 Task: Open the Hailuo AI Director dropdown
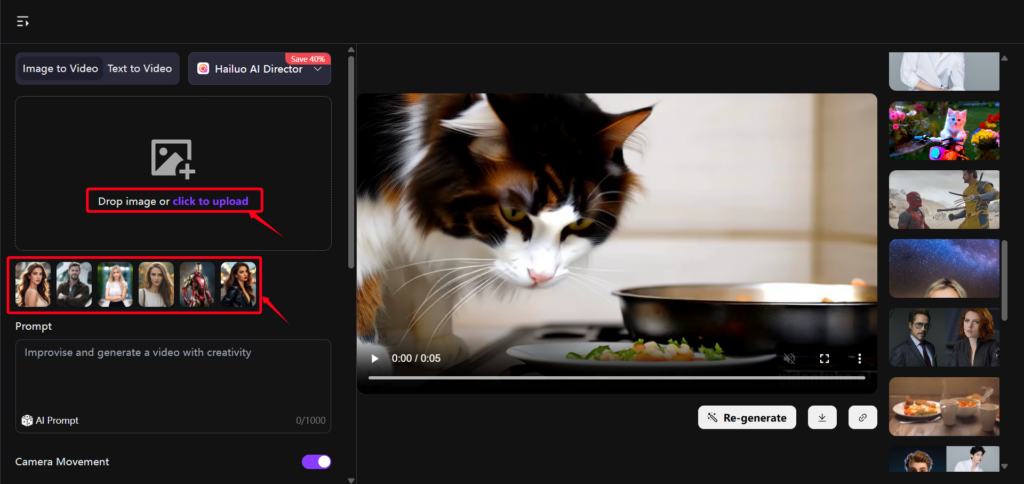click(259, 69)
